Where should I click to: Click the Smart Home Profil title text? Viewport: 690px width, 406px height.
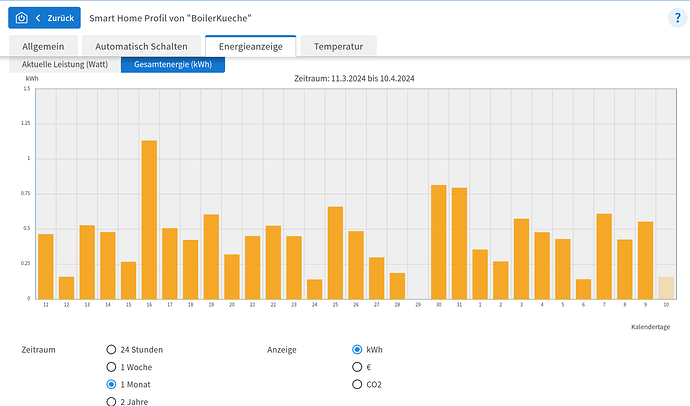[x=170, y=18]
